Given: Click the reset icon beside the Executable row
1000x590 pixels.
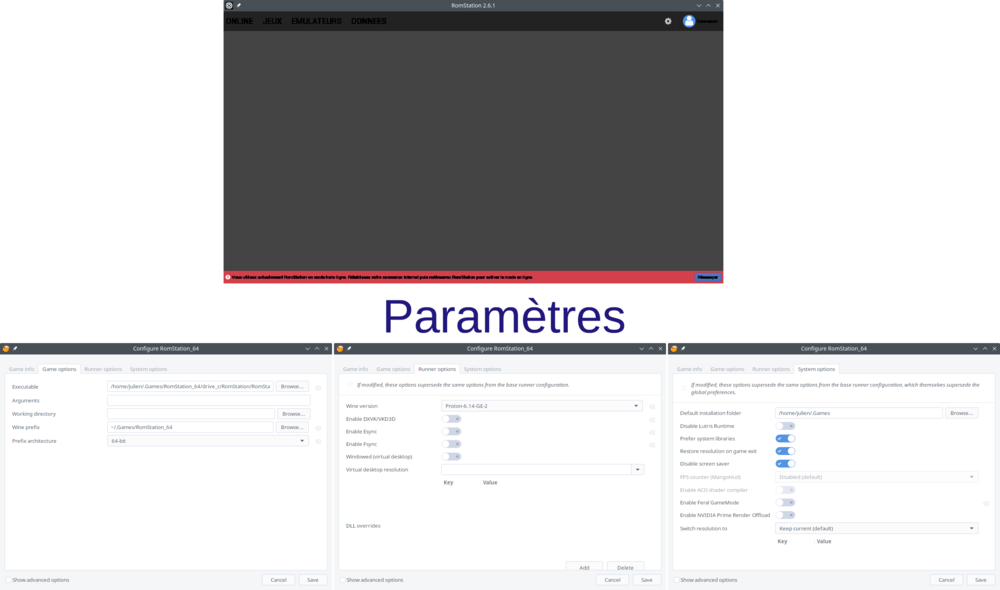Looking at the screenshot, I should pos(318,387).
